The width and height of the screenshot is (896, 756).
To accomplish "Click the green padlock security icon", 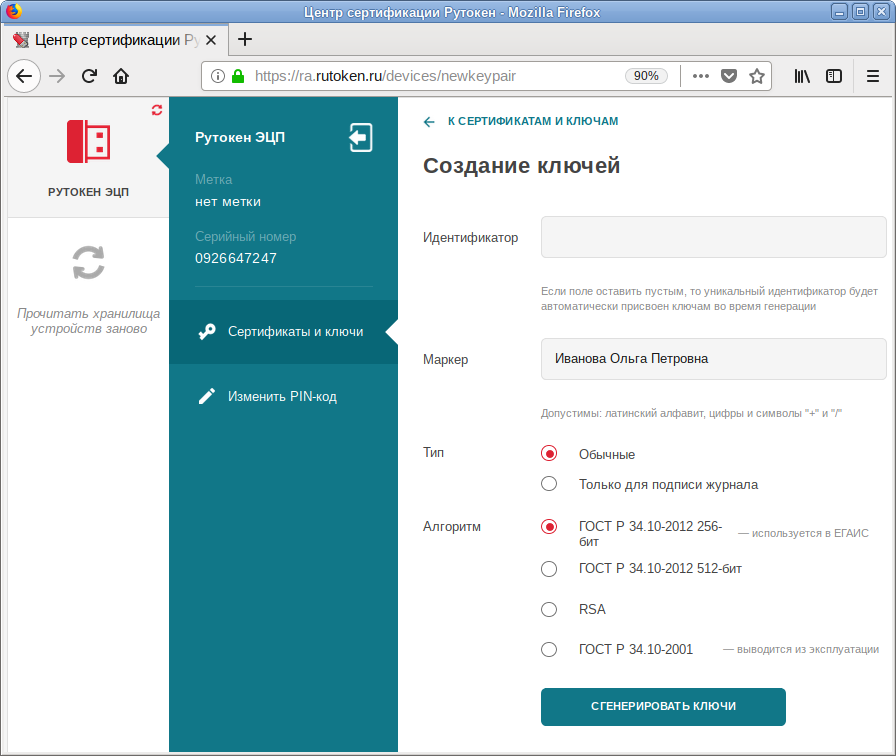I will tap(238, 76).
